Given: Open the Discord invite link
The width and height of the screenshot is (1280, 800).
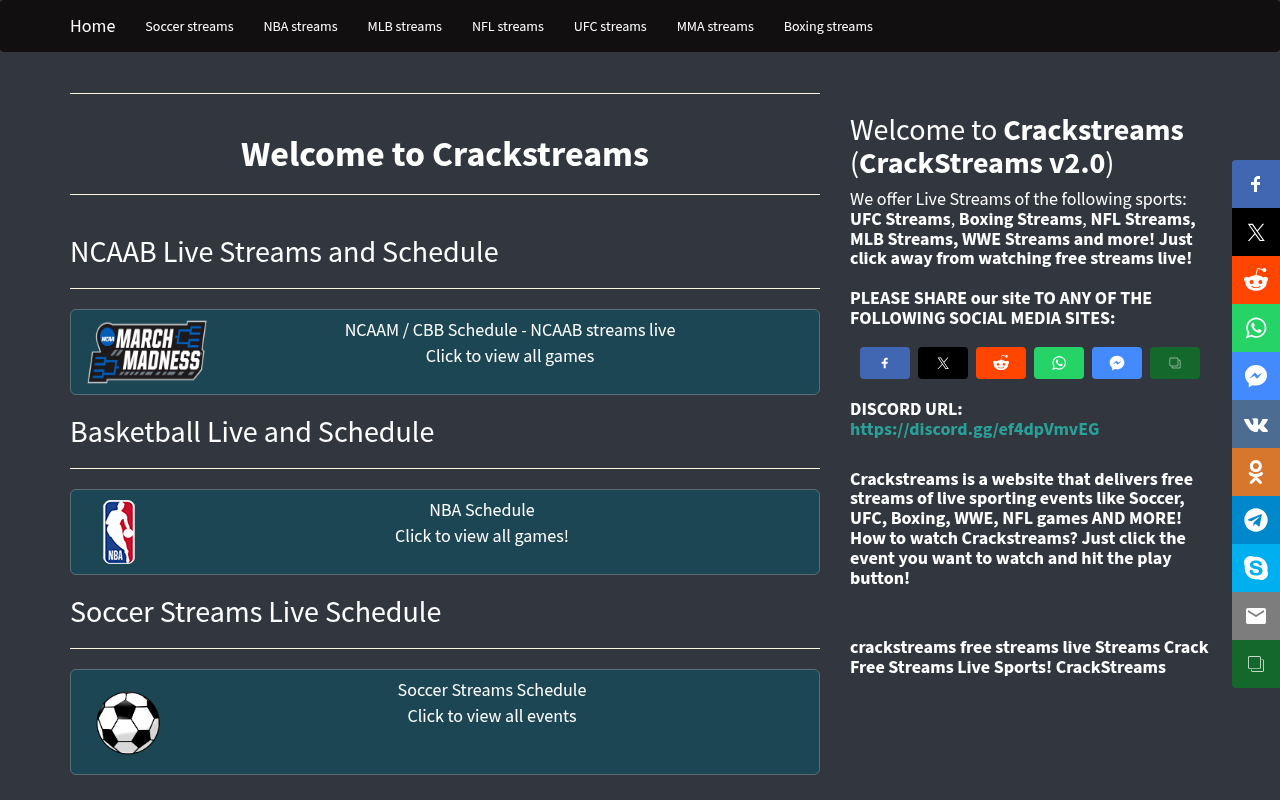Looking at the screenshot, I should [974, 429].
